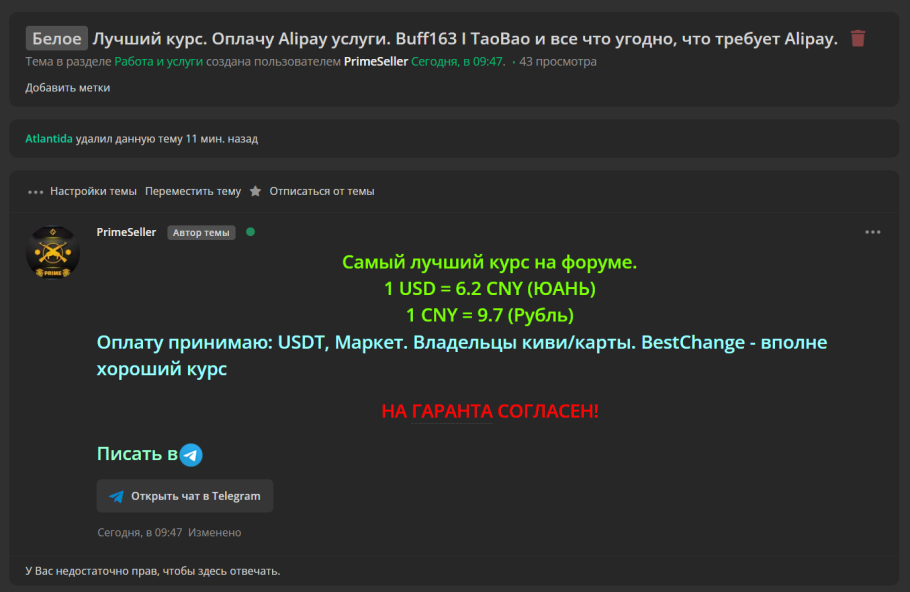Click the «Открыть чат в Telegram» button
The image size is (910, 592).
185,495
